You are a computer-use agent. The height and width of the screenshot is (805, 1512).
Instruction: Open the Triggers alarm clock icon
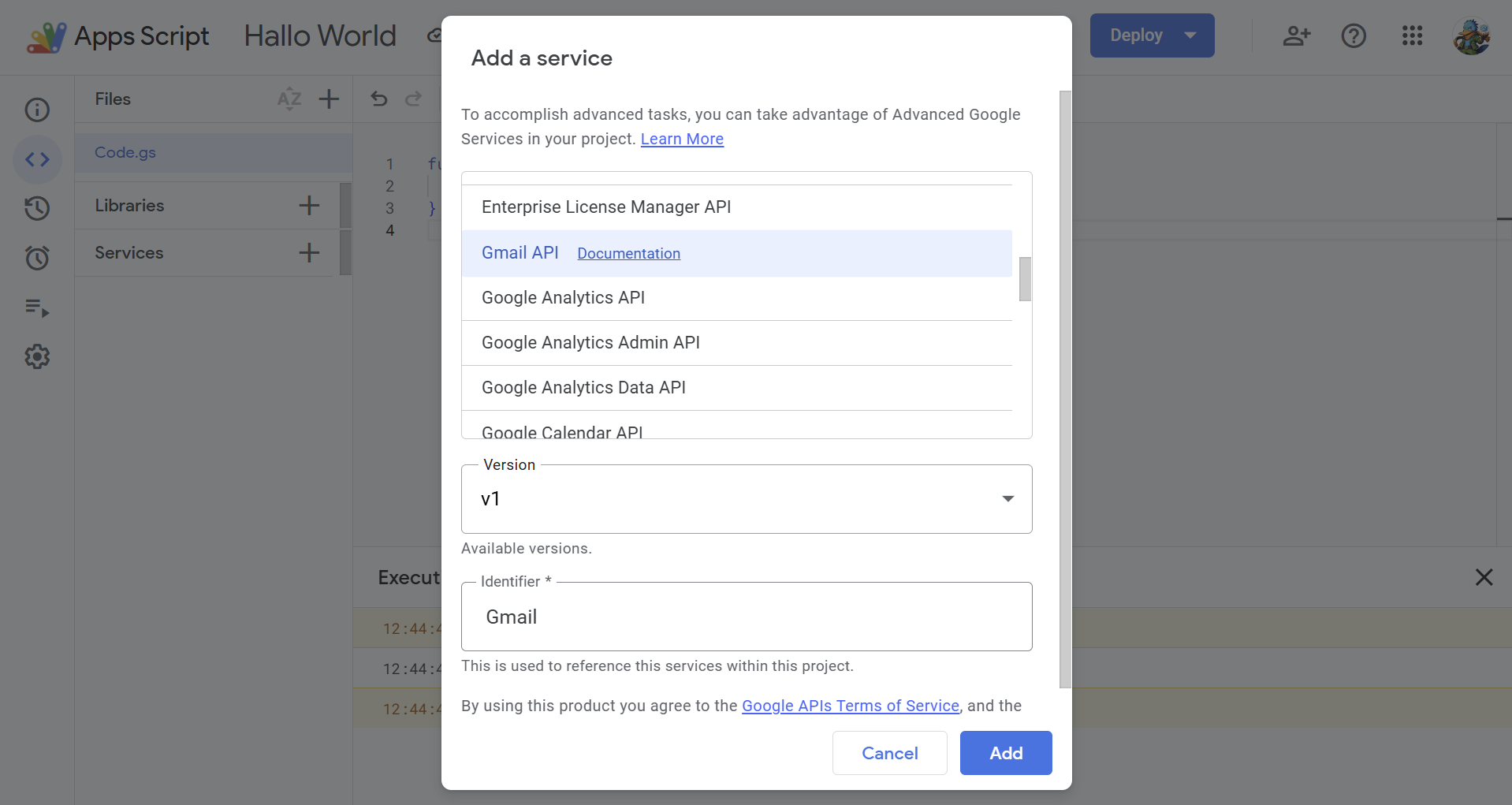coord(37,258)
